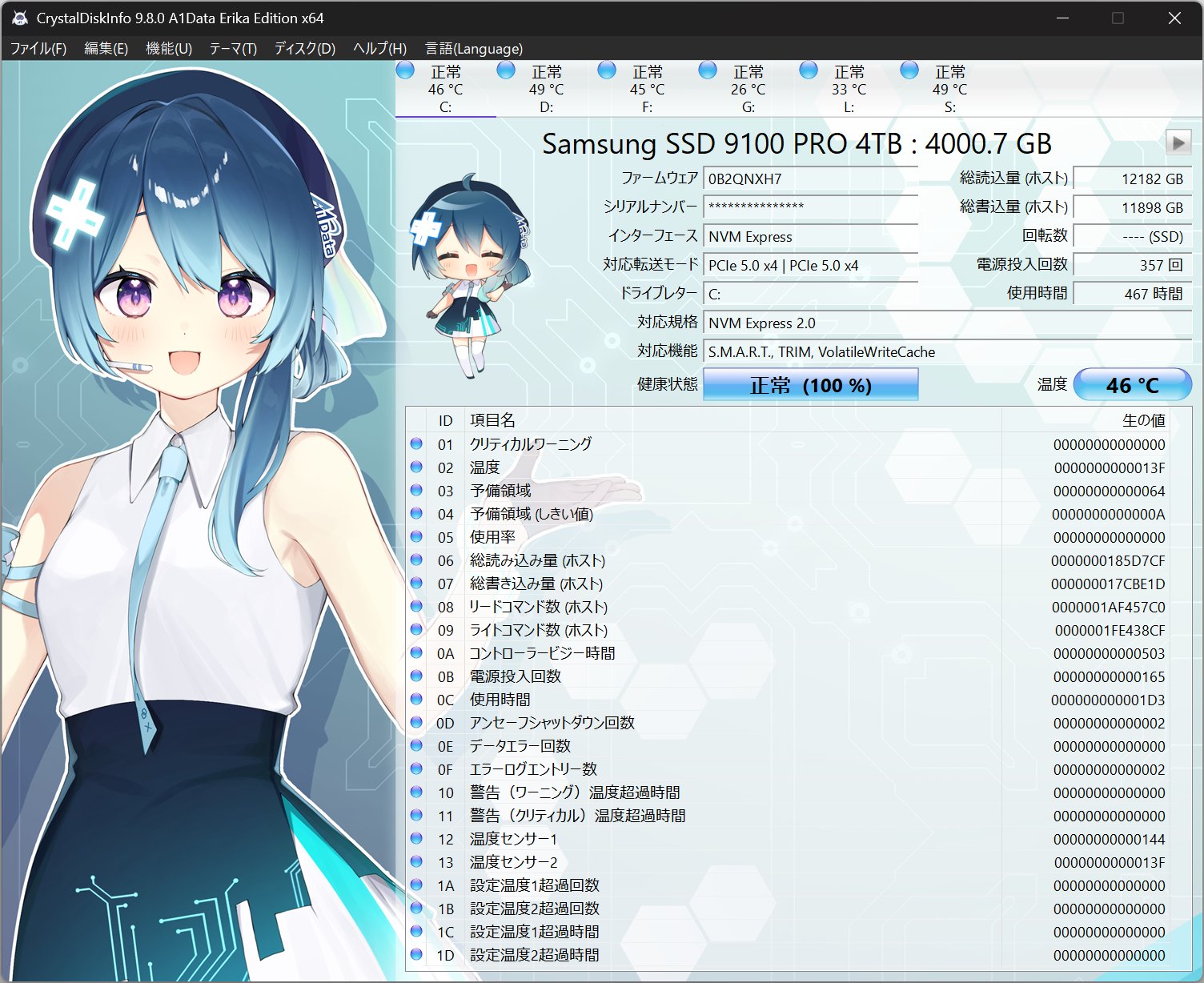The image size is (1204, 983).
Task: Select the F: drive status orb
Action: tap(607, 70)
